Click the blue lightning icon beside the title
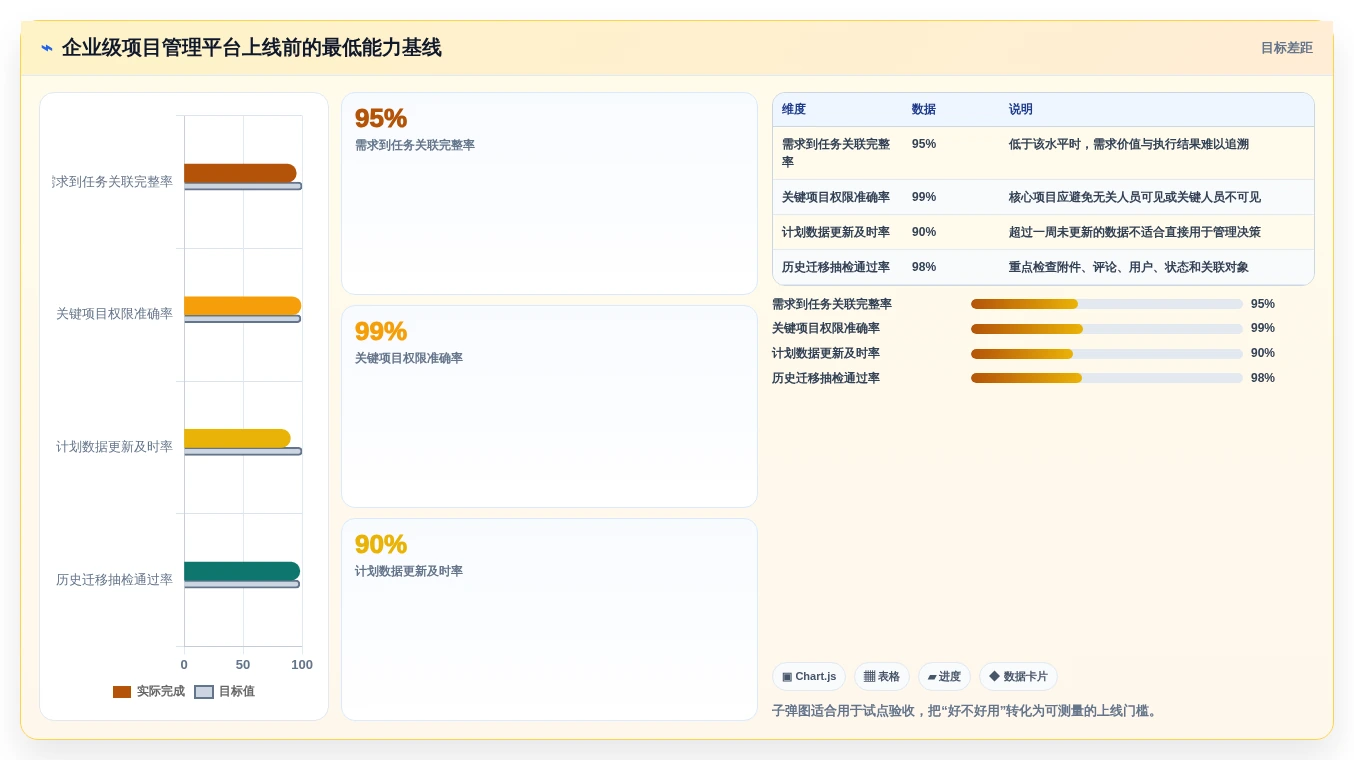Screen dimensions: 1354x760 click(47, 48)
